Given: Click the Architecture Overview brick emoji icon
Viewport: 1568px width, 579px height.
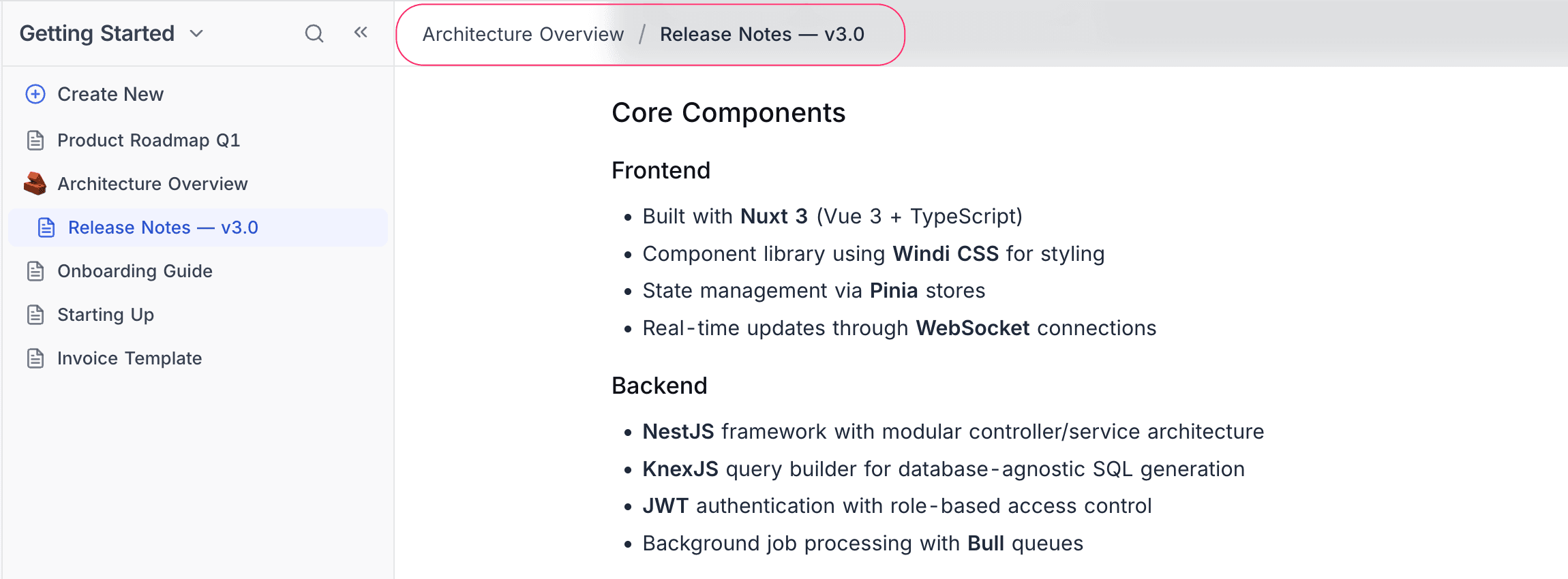Looking at the screenshot, I should [35, 184].
